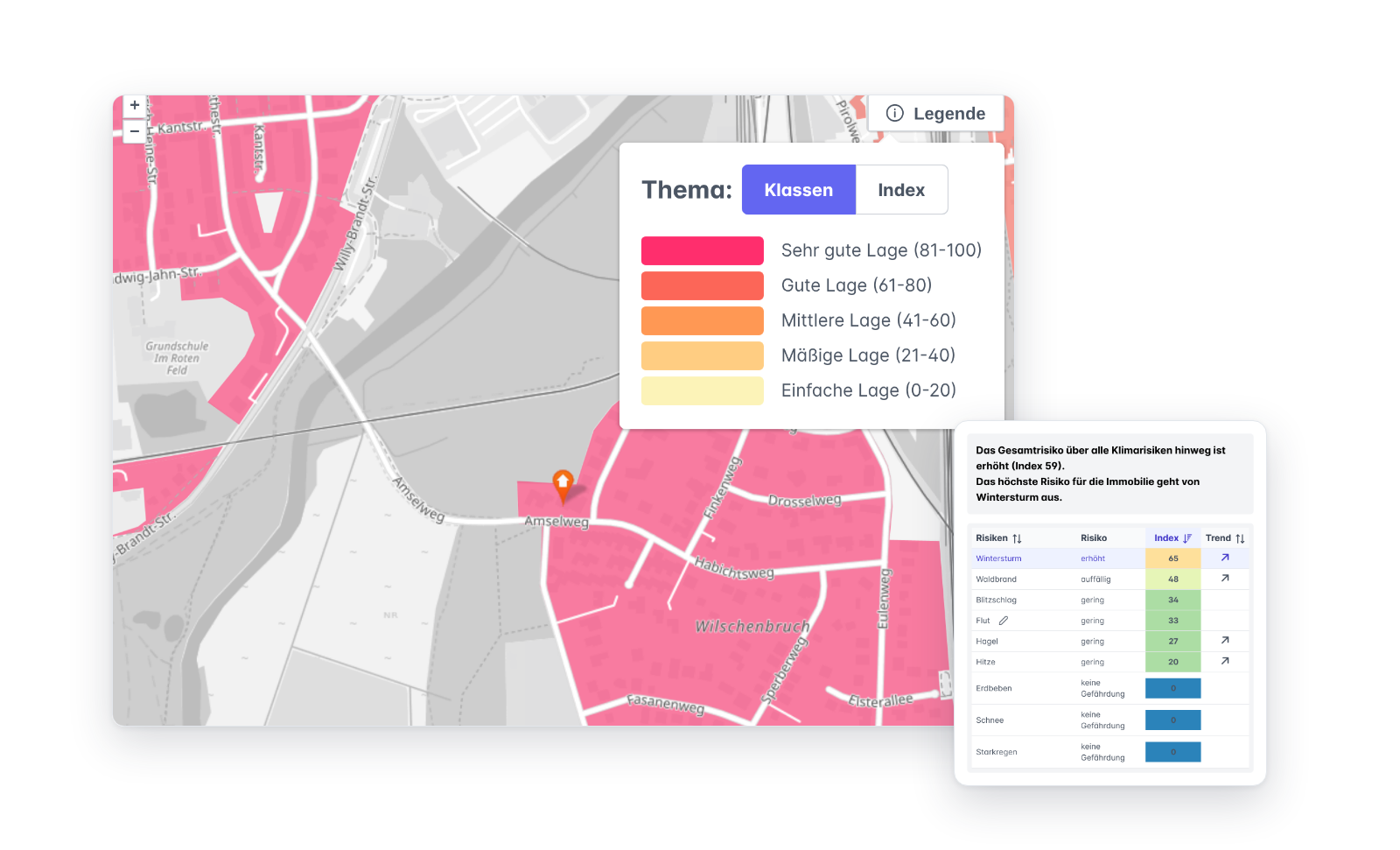
Task: Switch theme to Klassen
Action: pos(799,190)
